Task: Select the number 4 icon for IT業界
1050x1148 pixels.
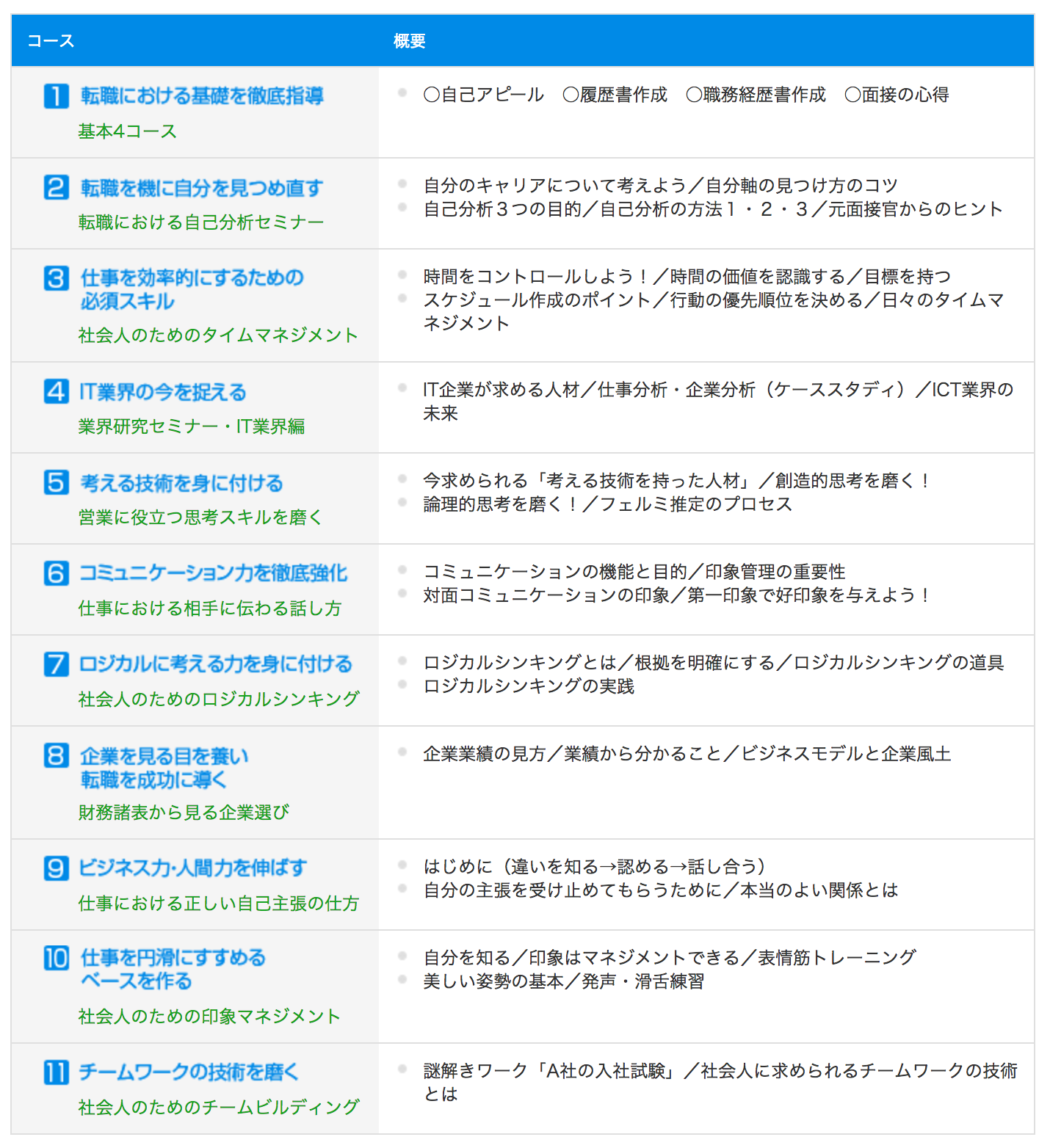Action: (x=57, y=391)
